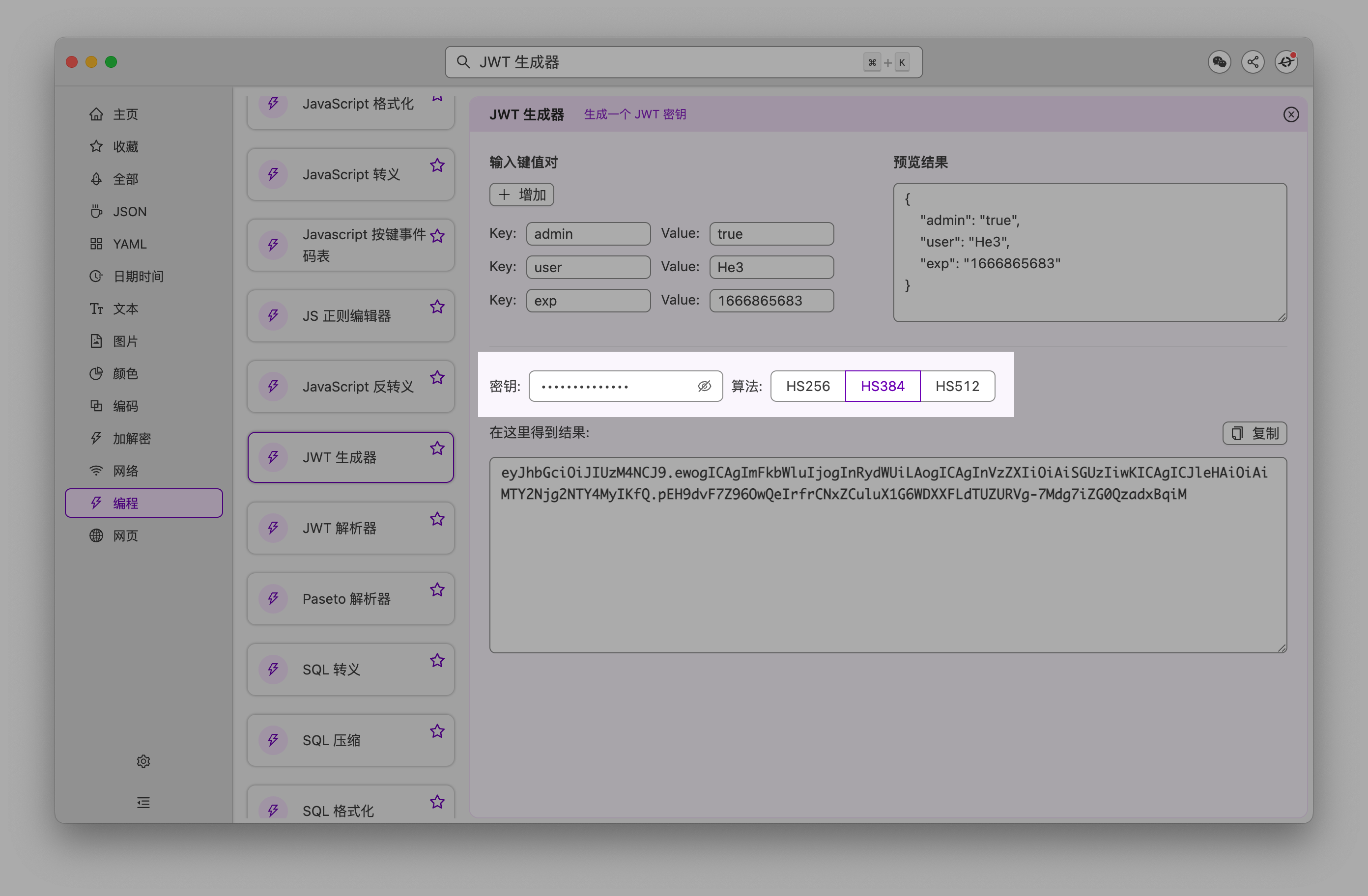The width and height of the screenshot is (1368, 896).
Task: Click the lightning icon on SQL 压缩
Action: tap(273, 740)
